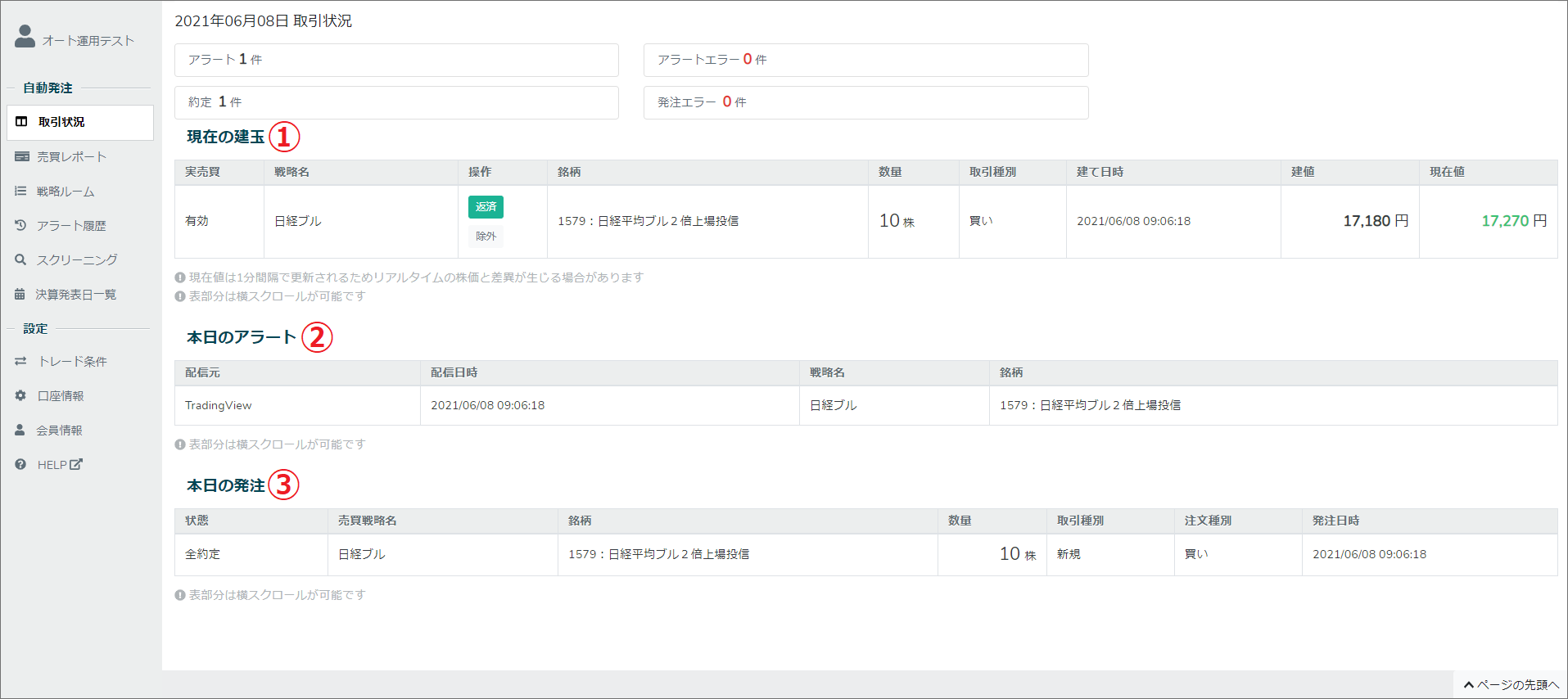1568x699 pixels.
Task: Click the page title 2021年06月08日 取引状況
Action: (263, 20)
